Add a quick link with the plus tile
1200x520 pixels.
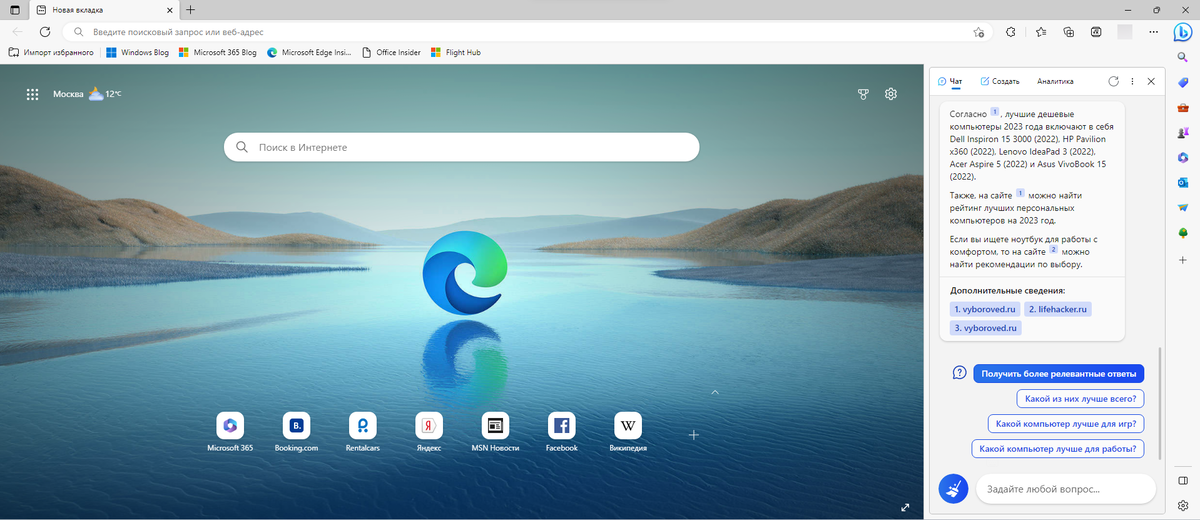[694, 434]
